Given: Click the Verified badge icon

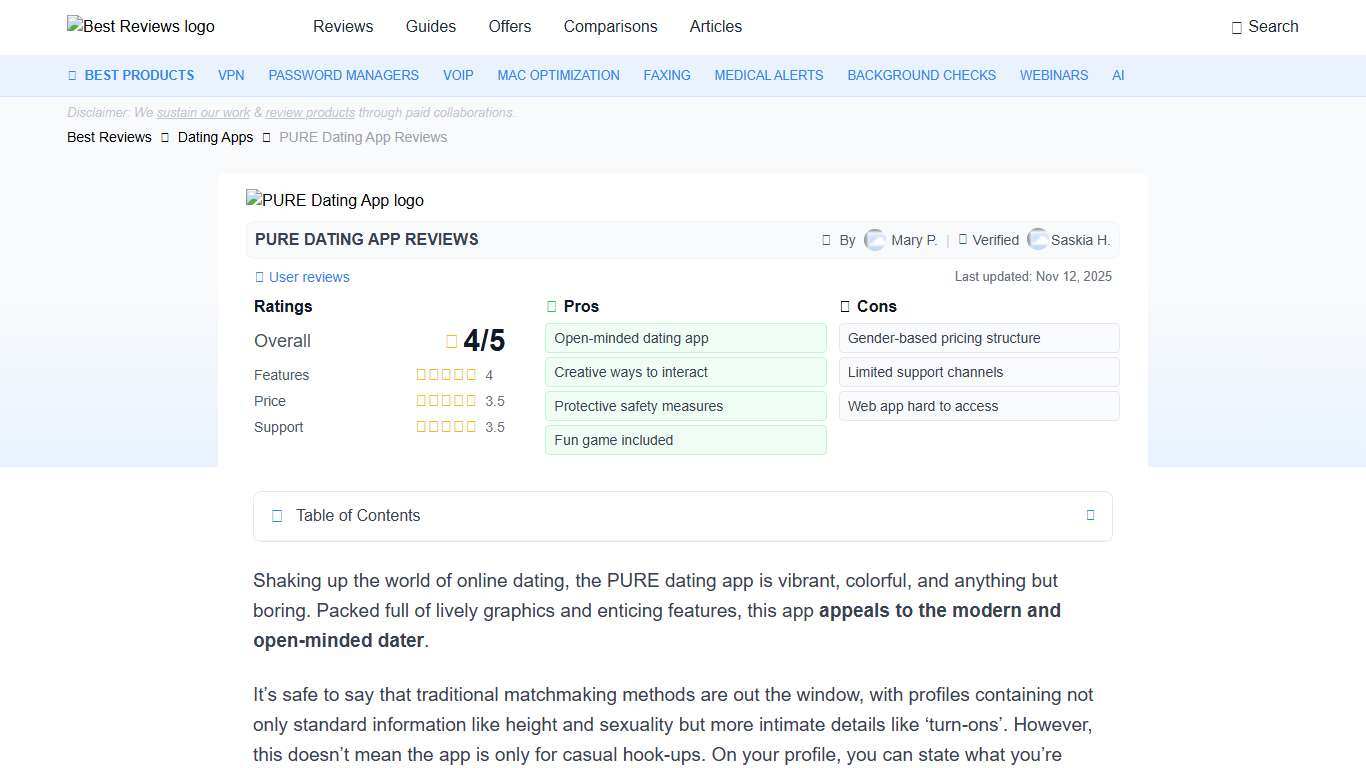Looking at the screenshot, I should pos(961,239).
